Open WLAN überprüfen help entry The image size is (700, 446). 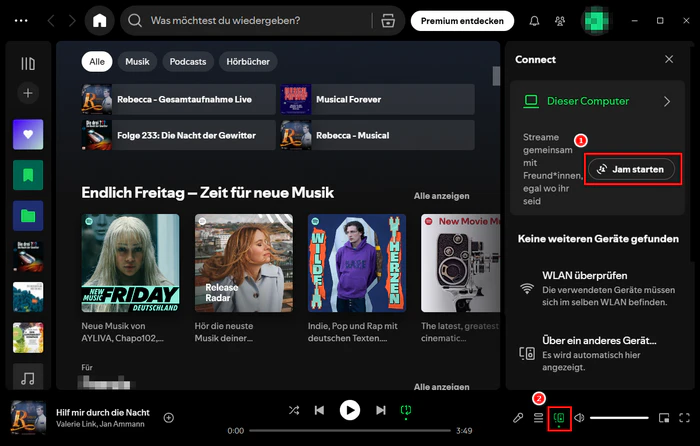[597, 288]
